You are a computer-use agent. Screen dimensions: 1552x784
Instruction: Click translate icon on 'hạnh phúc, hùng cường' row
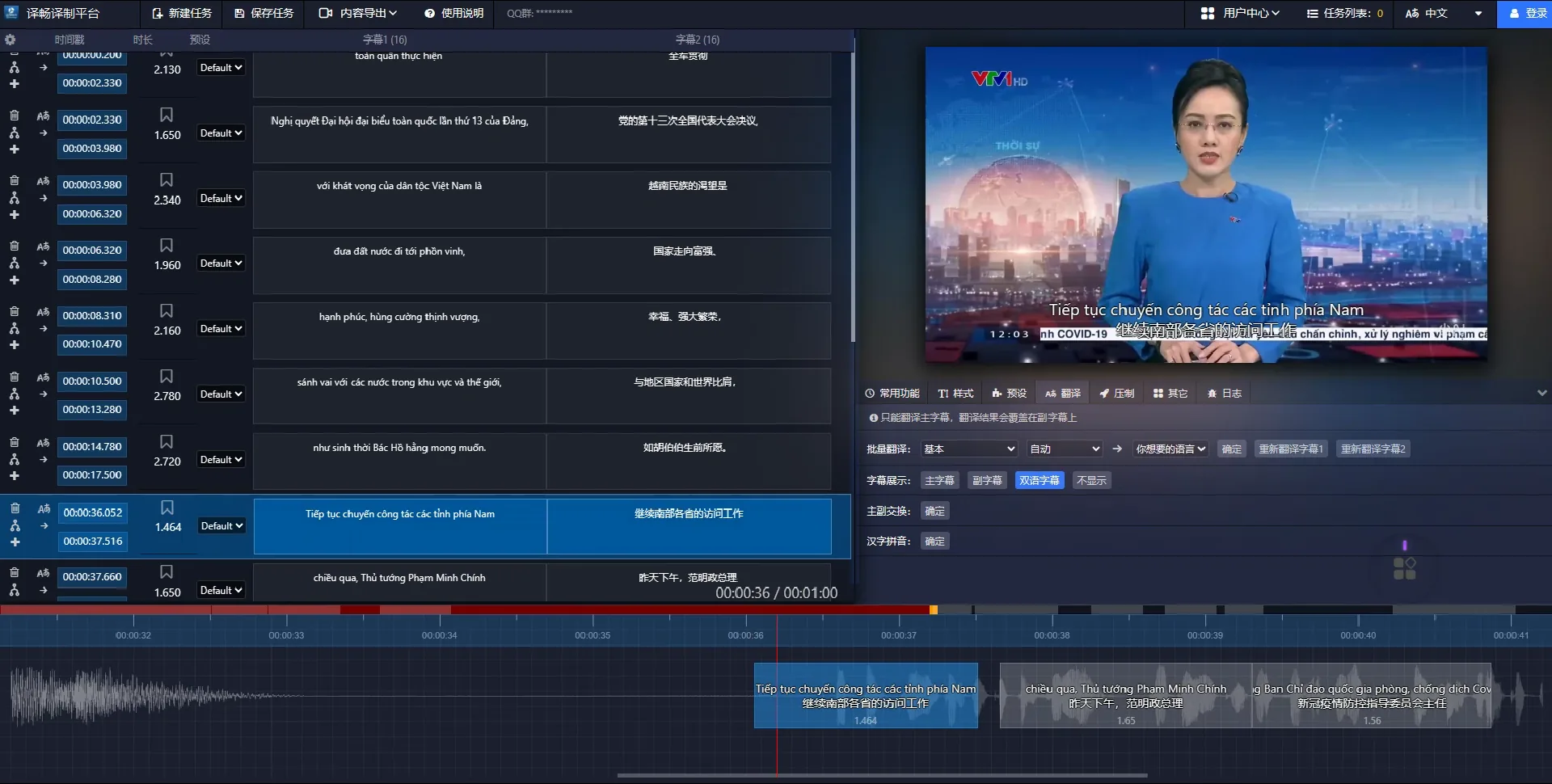(x=43, y=312)
